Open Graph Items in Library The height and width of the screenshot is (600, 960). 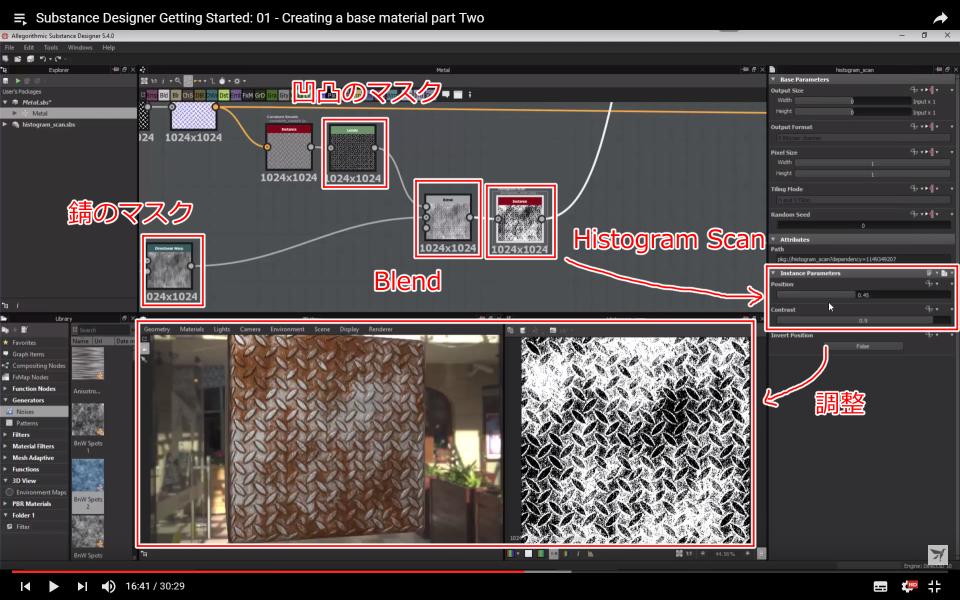tap(28, 354)
